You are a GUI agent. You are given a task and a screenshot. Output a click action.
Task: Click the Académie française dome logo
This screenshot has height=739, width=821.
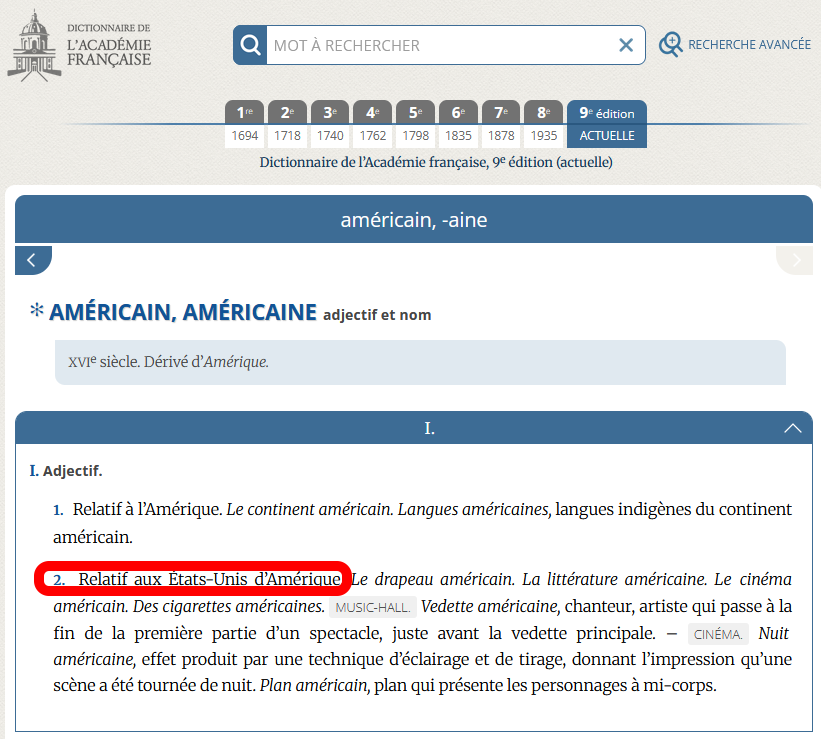click(34, 46)
